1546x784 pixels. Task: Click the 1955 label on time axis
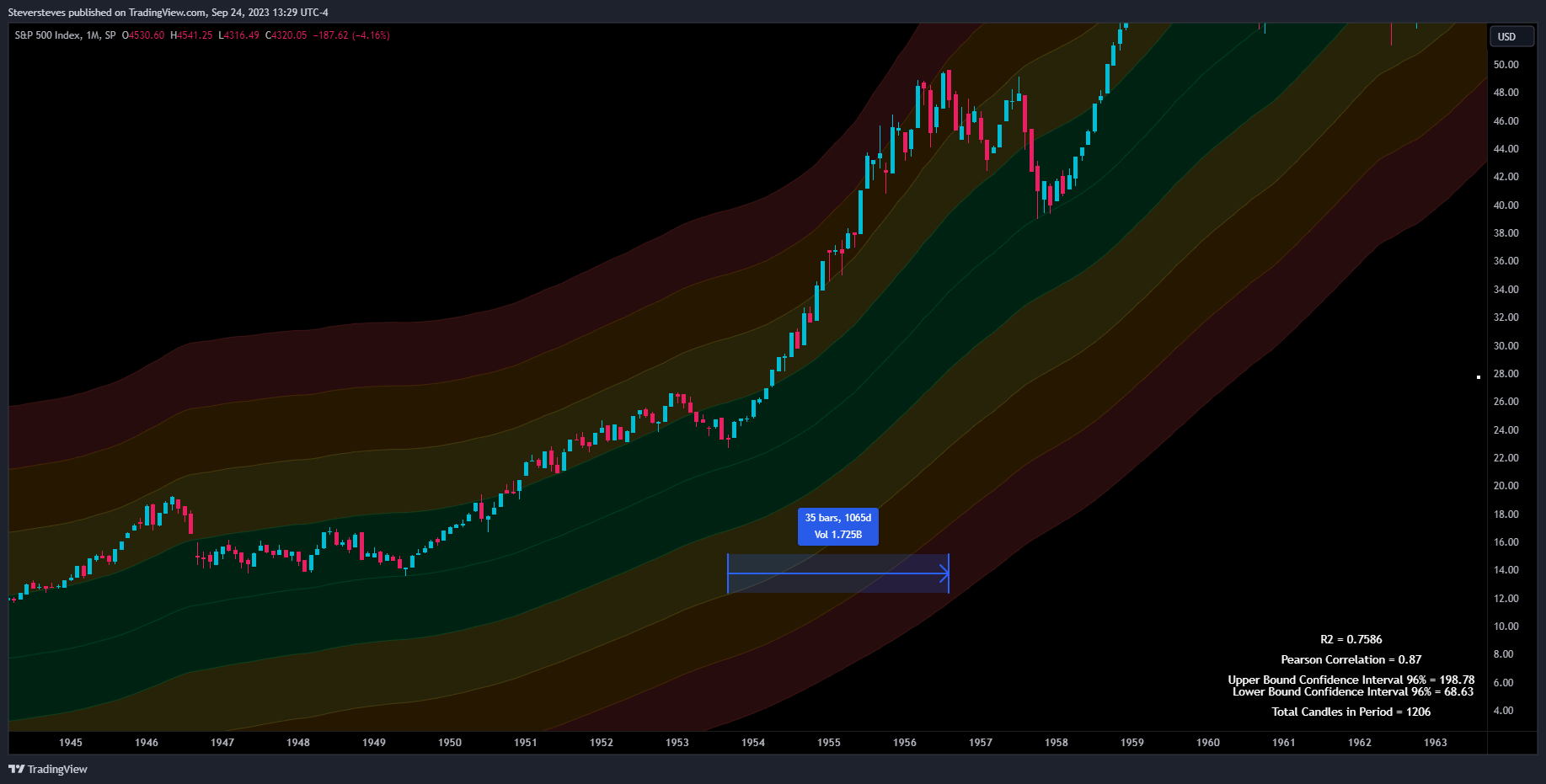click(x=829, y=743)
